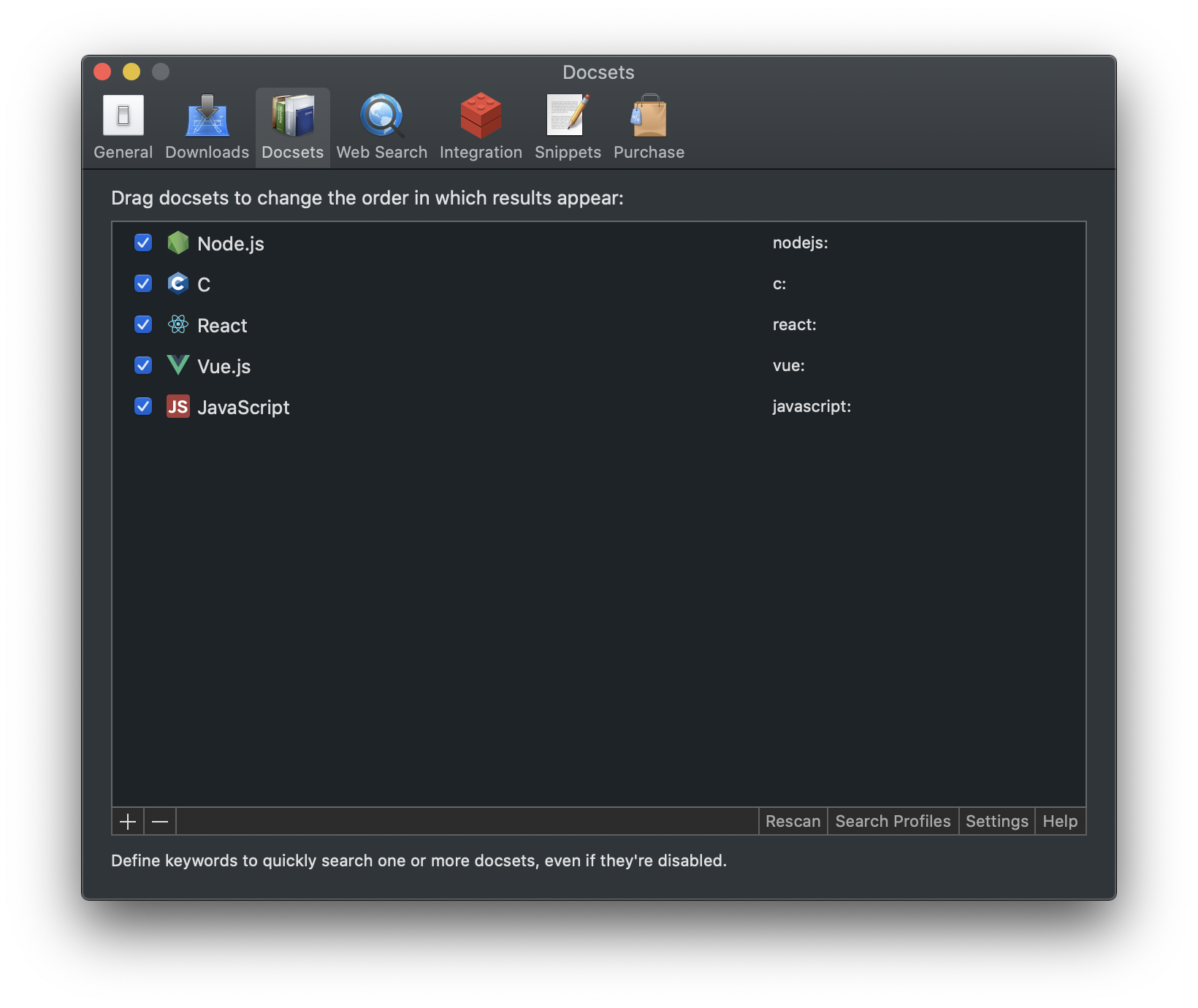The image size is (1198, 1008).
Task: Open docset Settings button
Action: (x=996, y=822)
